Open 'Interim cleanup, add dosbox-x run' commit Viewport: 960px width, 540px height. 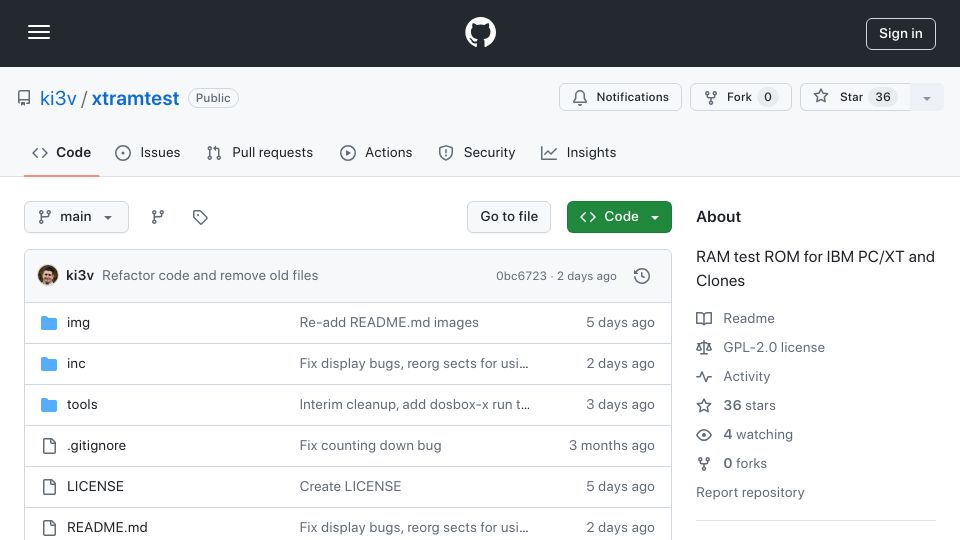tap(414, 405)
